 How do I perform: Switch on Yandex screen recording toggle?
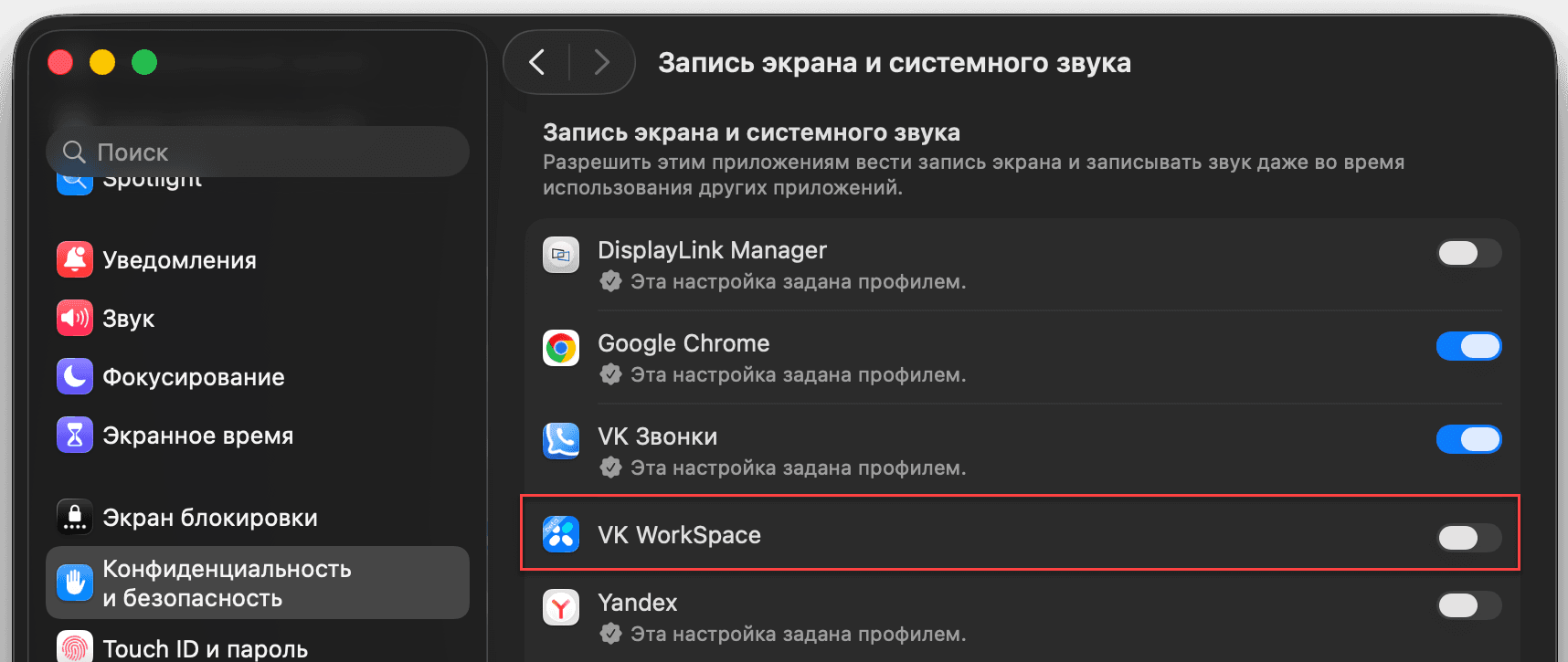[x=1468, y=605]
